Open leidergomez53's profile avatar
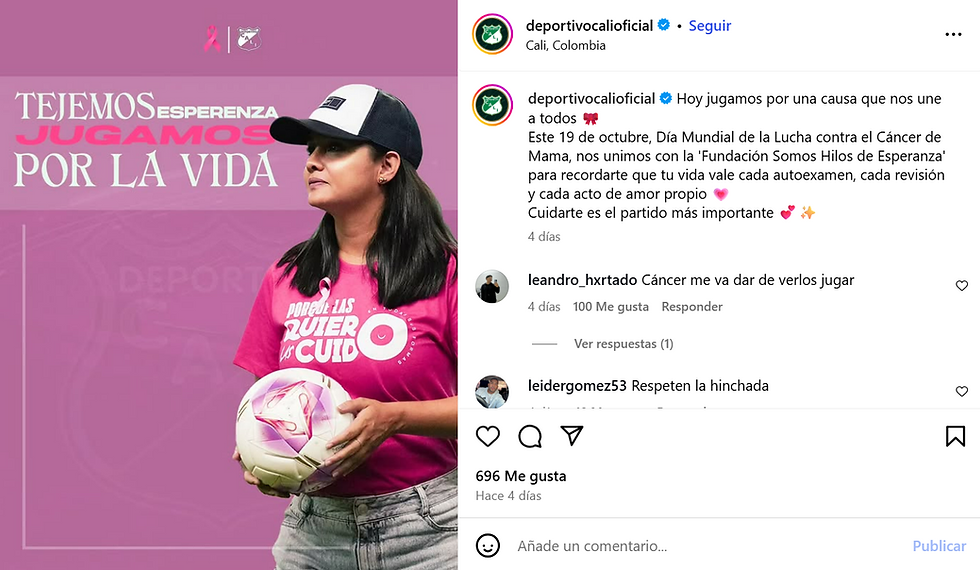980x570 pixels. click(492, 392)
